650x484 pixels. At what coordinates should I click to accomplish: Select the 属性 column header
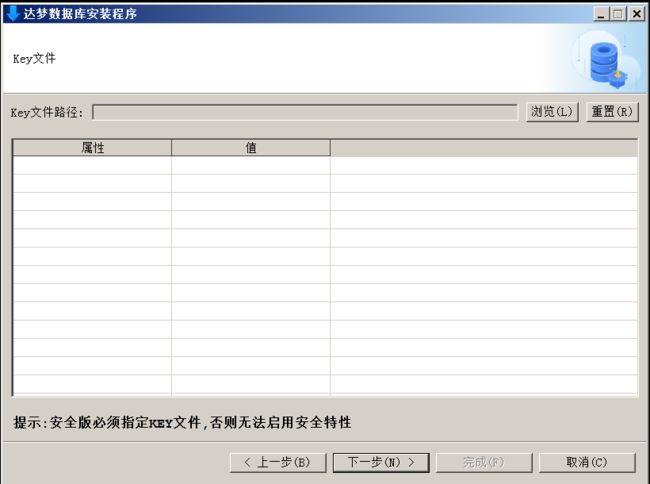click(x=92, y=148)
